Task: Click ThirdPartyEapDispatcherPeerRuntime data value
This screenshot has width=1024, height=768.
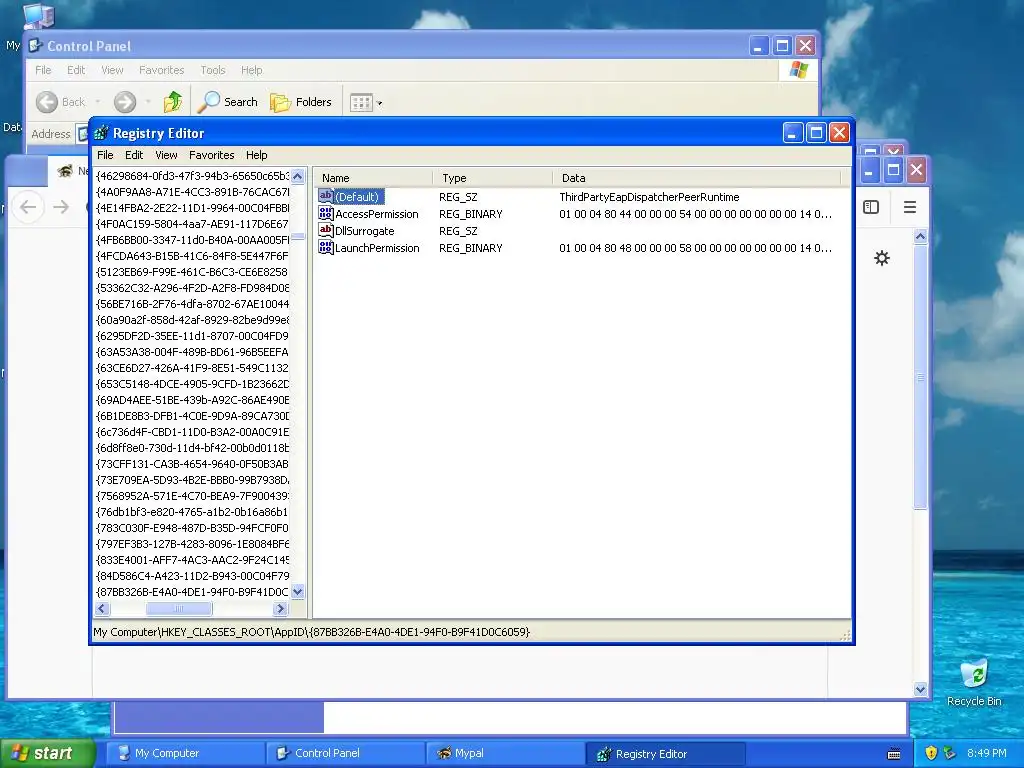Action: [649, 197]
